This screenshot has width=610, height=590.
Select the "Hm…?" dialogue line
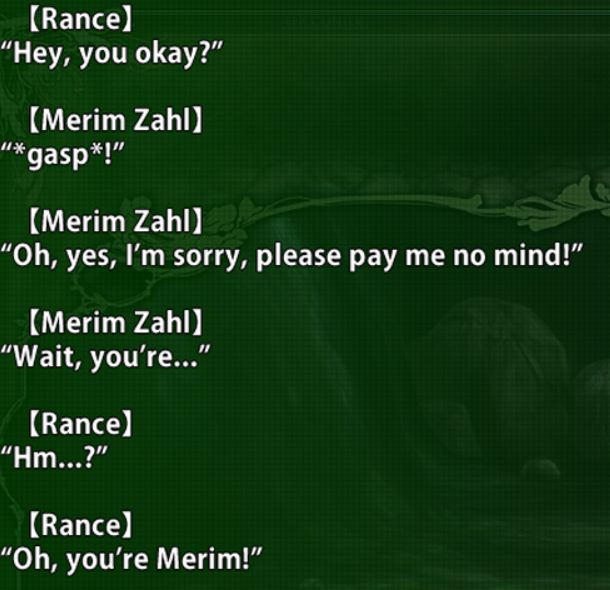coord(54,458)
